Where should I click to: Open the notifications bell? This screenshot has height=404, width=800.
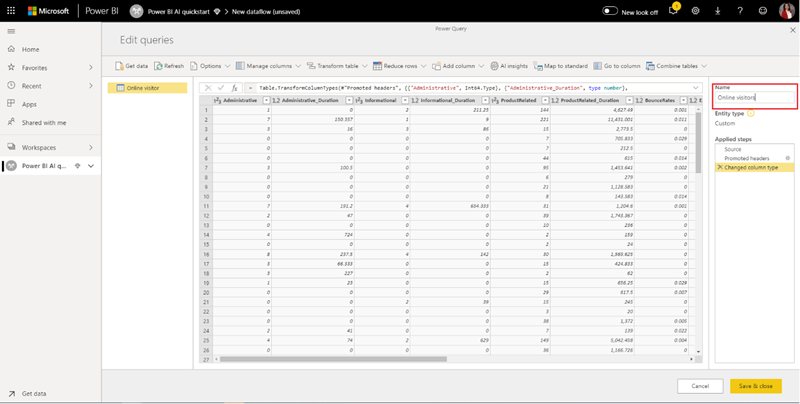coord(673,11)
